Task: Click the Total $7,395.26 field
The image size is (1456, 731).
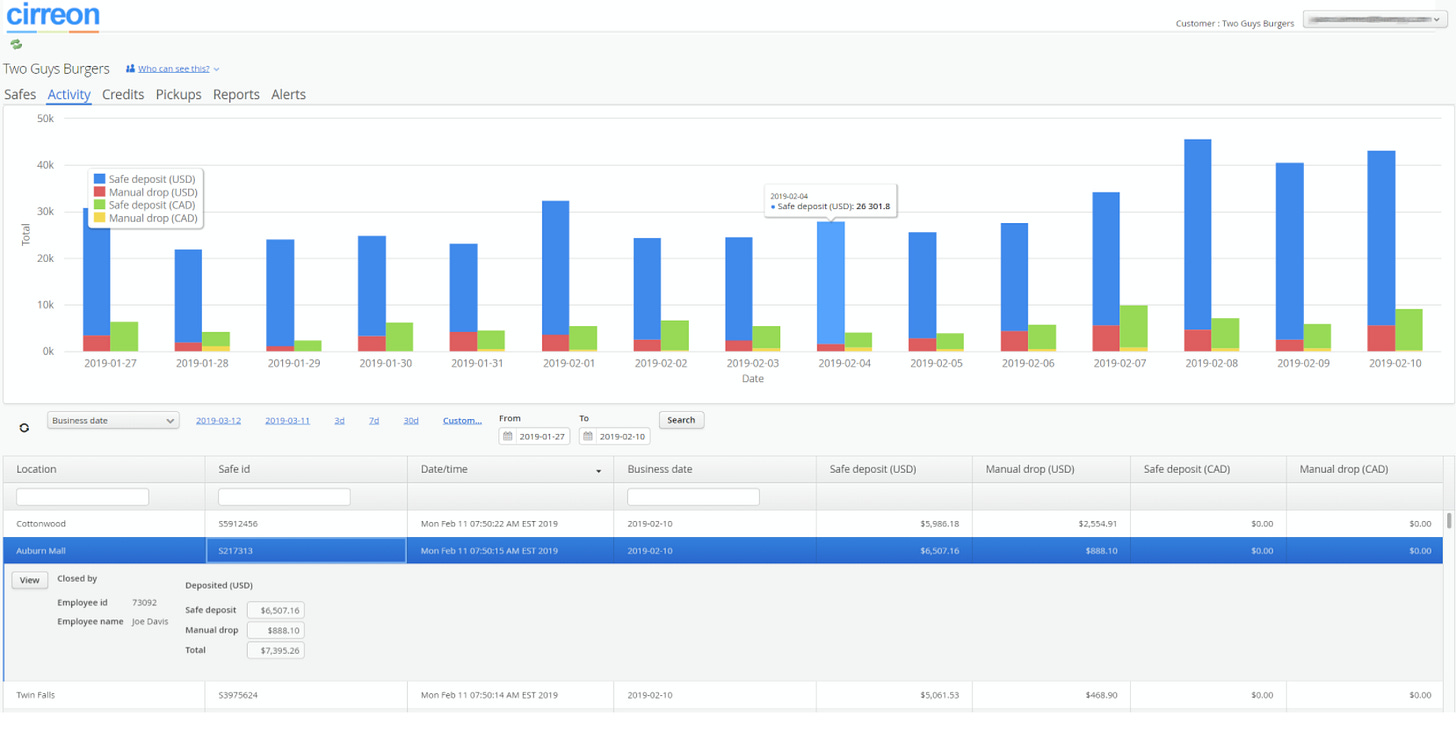Action: [275, 650]
